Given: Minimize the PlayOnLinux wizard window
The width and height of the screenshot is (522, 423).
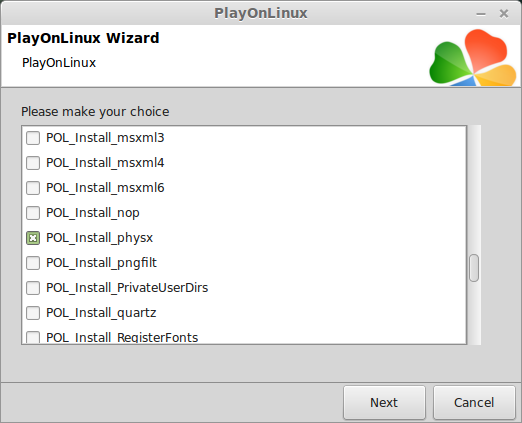Looking at the screenshot, I should (x=481, y=14).
